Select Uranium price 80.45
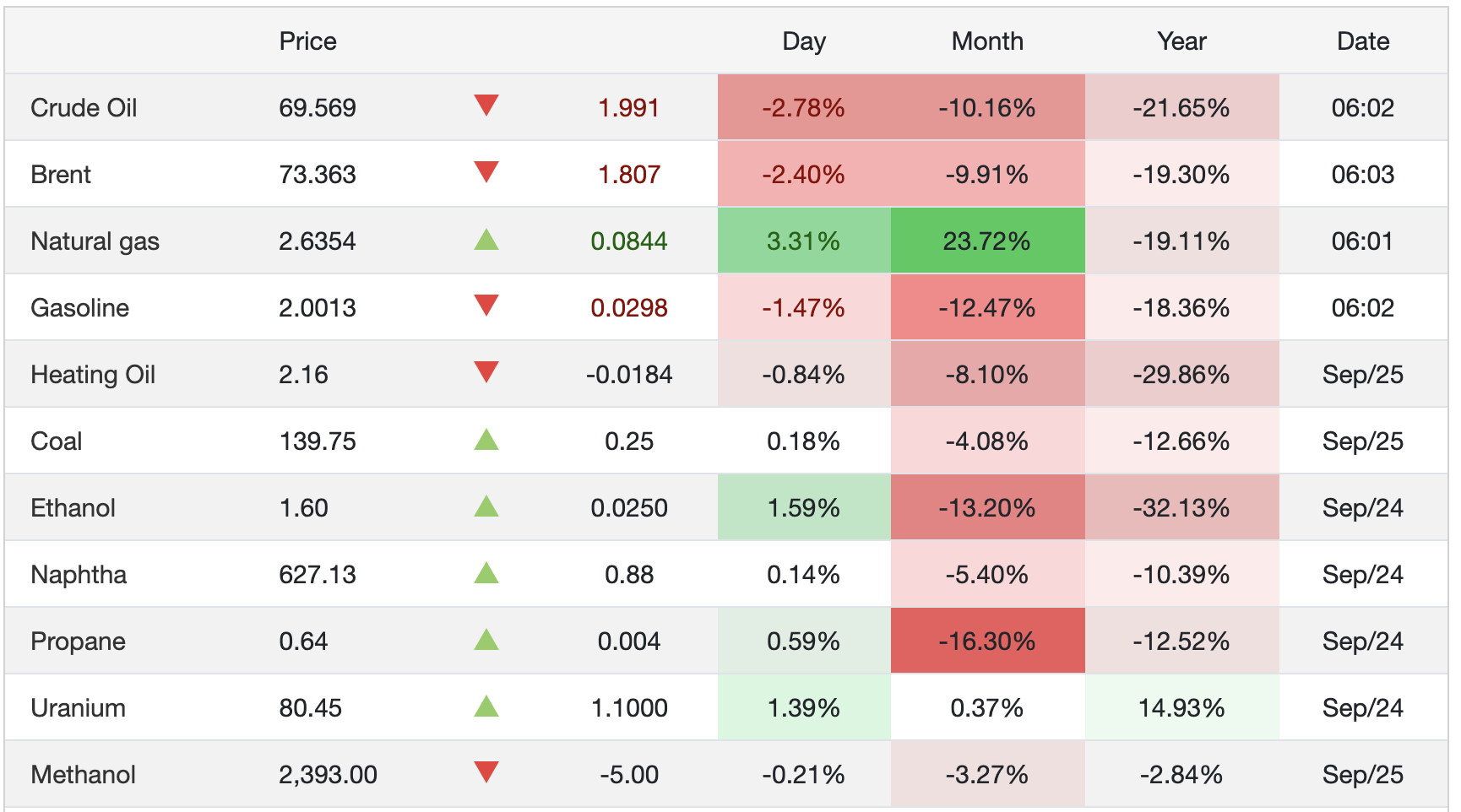This screenshot has width=1461, height=812. pyautogui.click(x=310, y=708)
